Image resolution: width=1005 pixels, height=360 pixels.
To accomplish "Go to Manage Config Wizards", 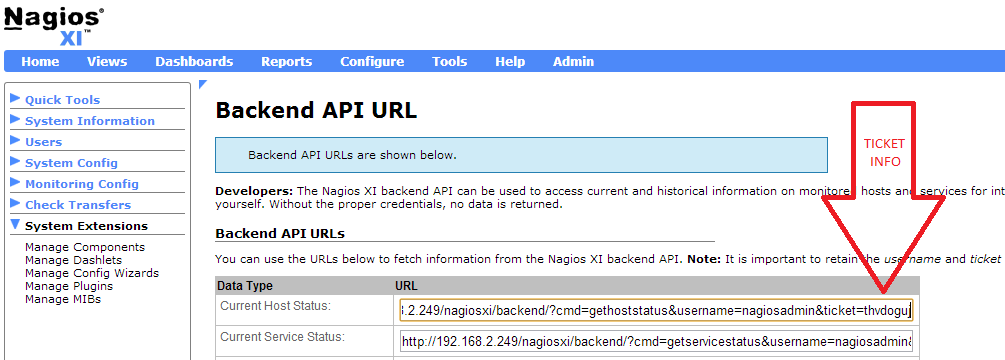I will 92,273.
